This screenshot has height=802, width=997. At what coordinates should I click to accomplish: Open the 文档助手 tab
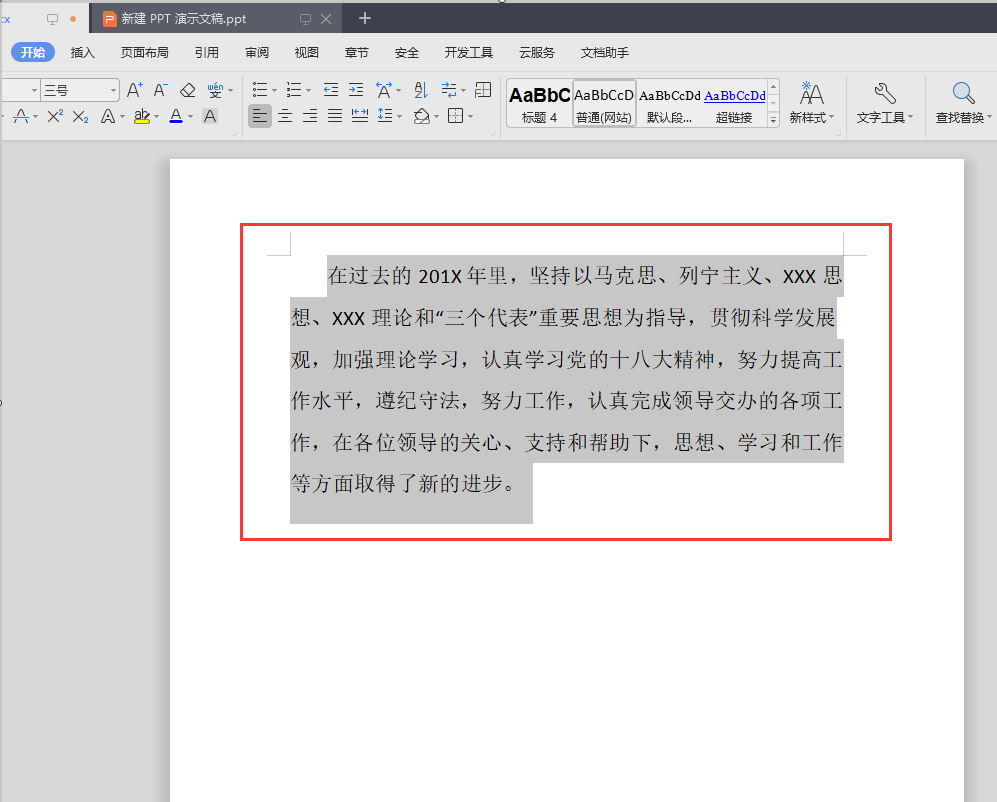tap(605, 53)
